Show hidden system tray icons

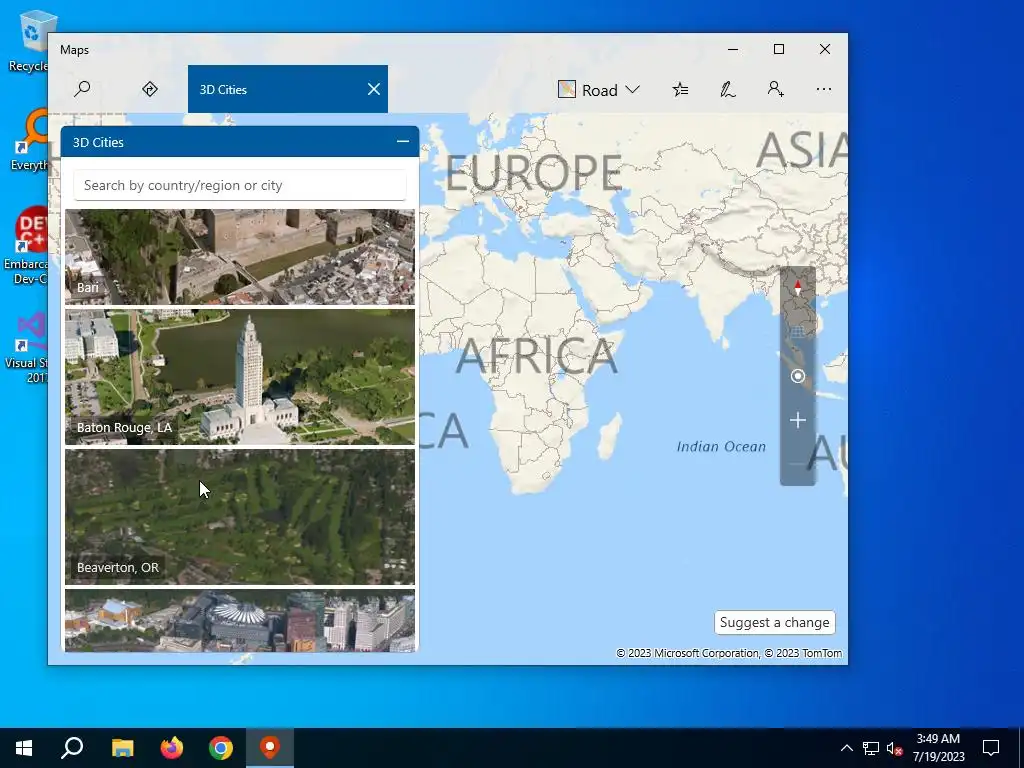846,748
